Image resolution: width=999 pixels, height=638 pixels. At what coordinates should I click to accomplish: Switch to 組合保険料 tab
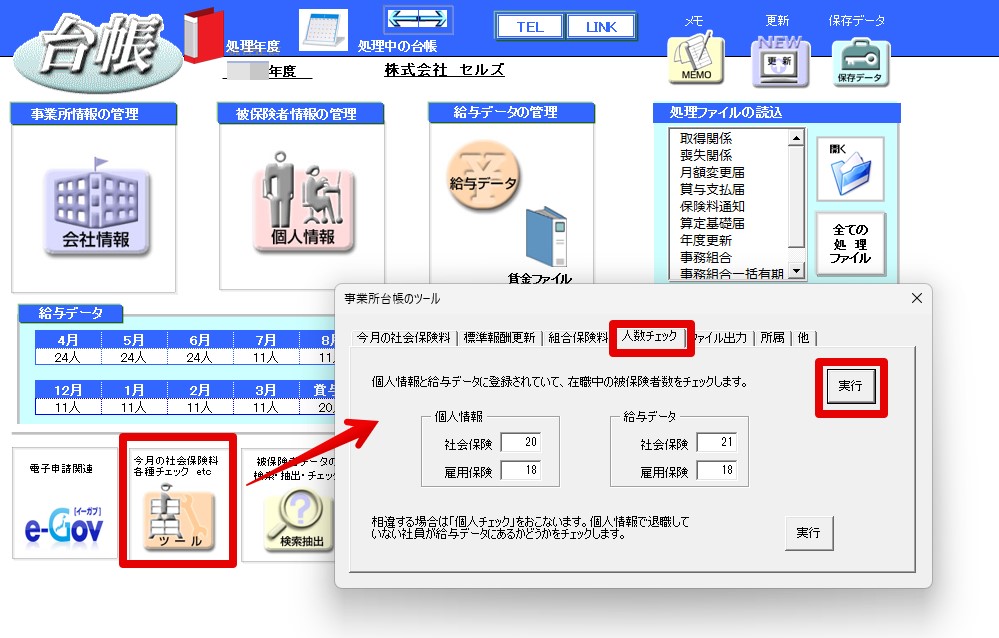pos(577,338)
